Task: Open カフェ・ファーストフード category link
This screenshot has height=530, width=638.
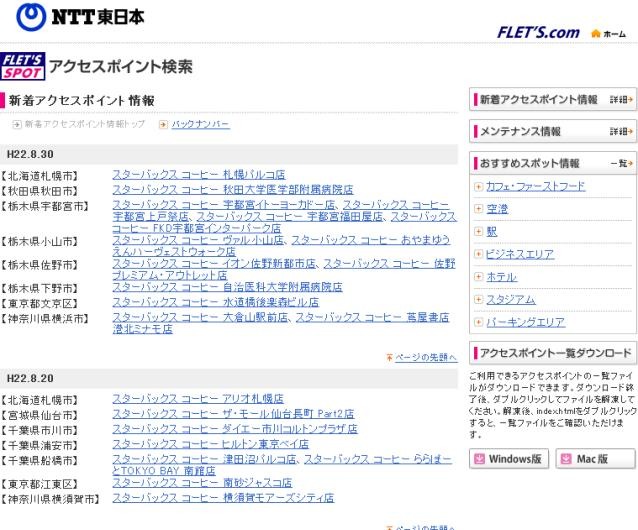Action: tap(535, 186)
